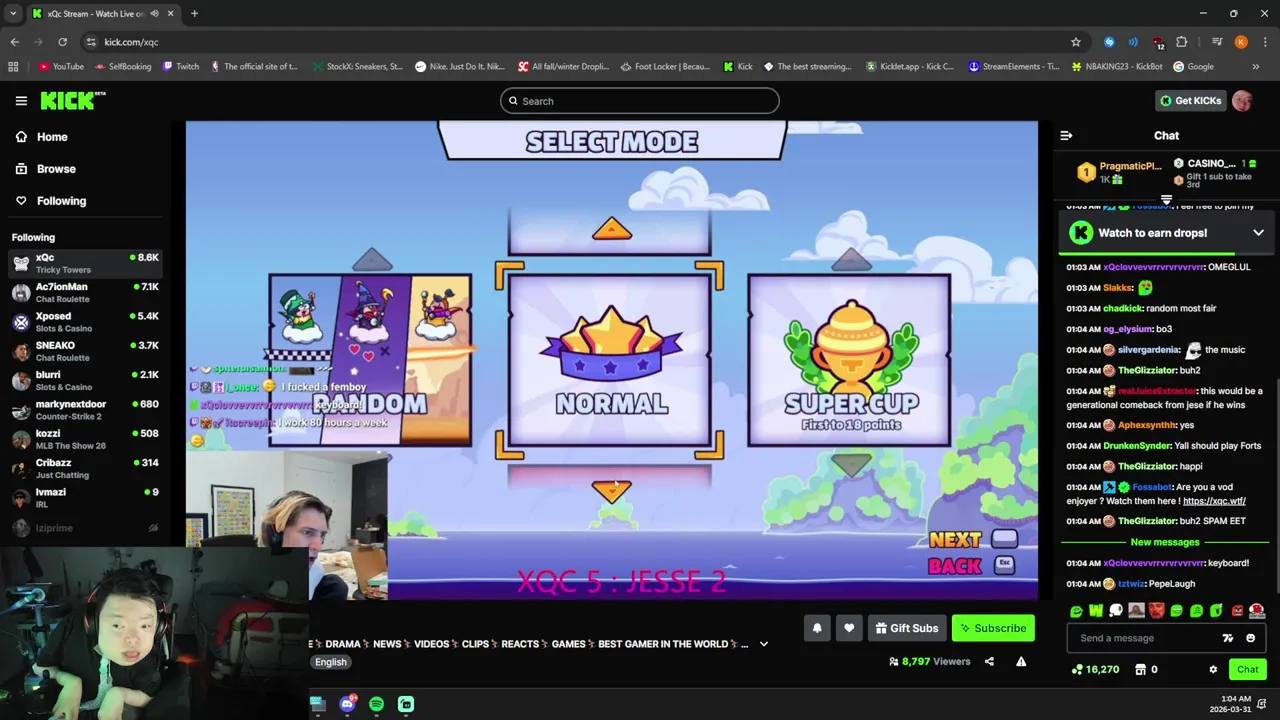Click the Subscribe button
Viewport: 1280px width, 720px height.
click(x=993, y=628)
